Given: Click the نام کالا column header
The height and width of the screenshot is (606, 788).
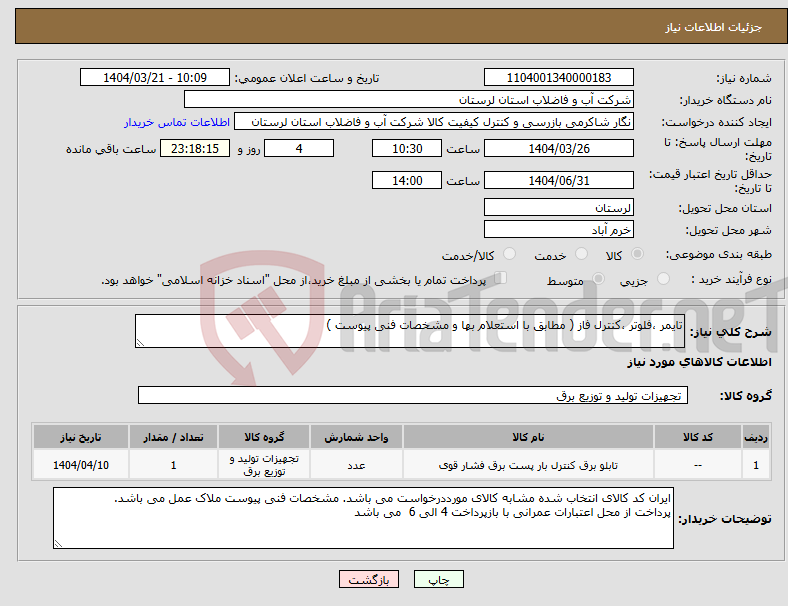Looking at the screenshot, I should coord(528,437).
